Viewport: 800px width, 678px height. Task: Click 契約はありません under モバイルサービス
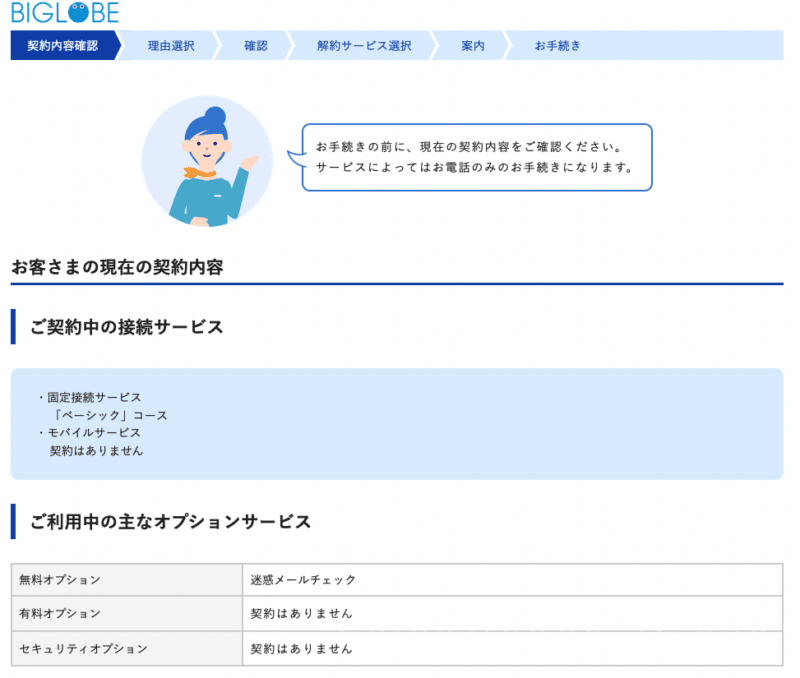click(97, 451)
